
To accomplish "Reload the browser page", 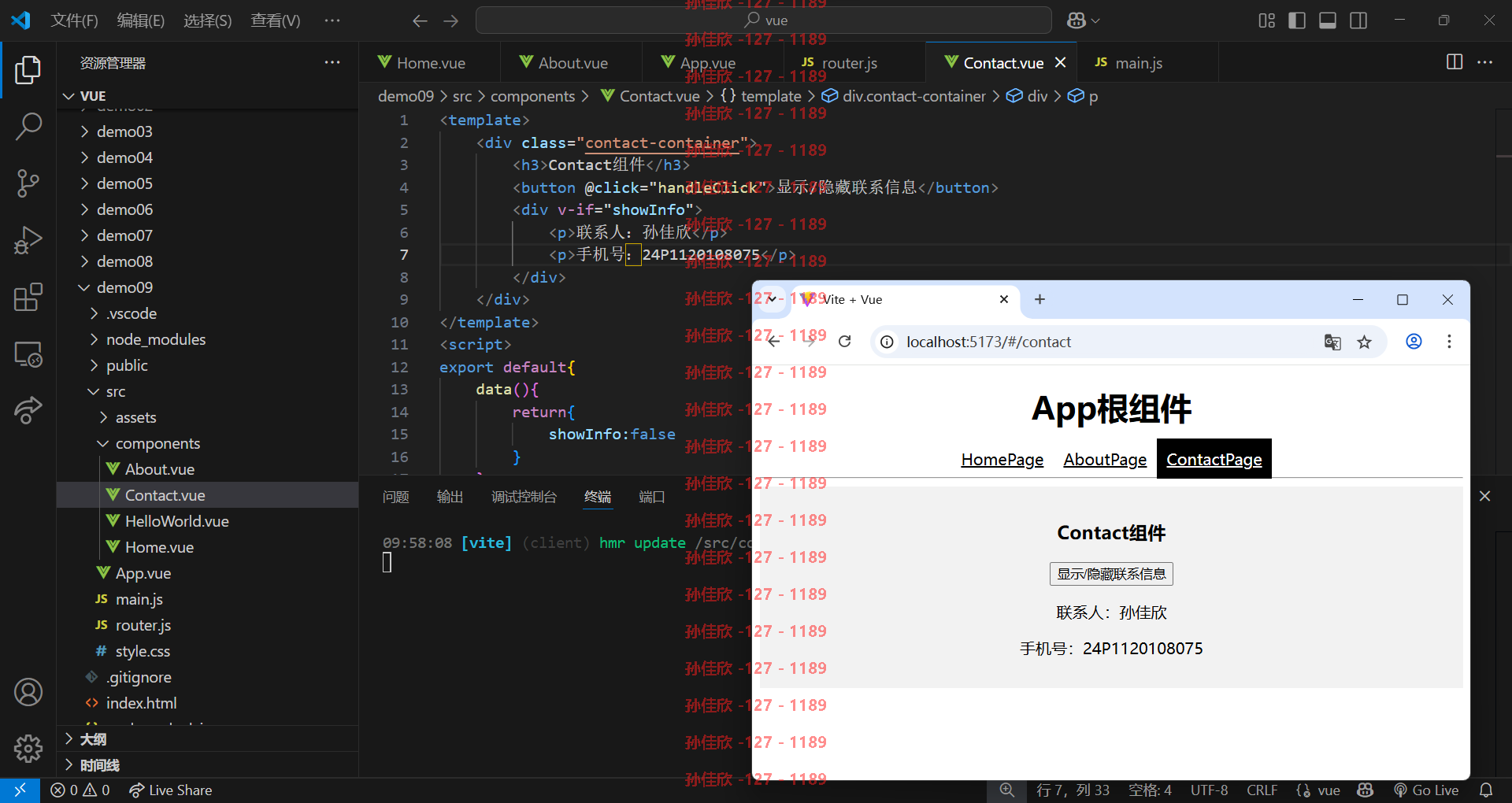I will (845, 342).
